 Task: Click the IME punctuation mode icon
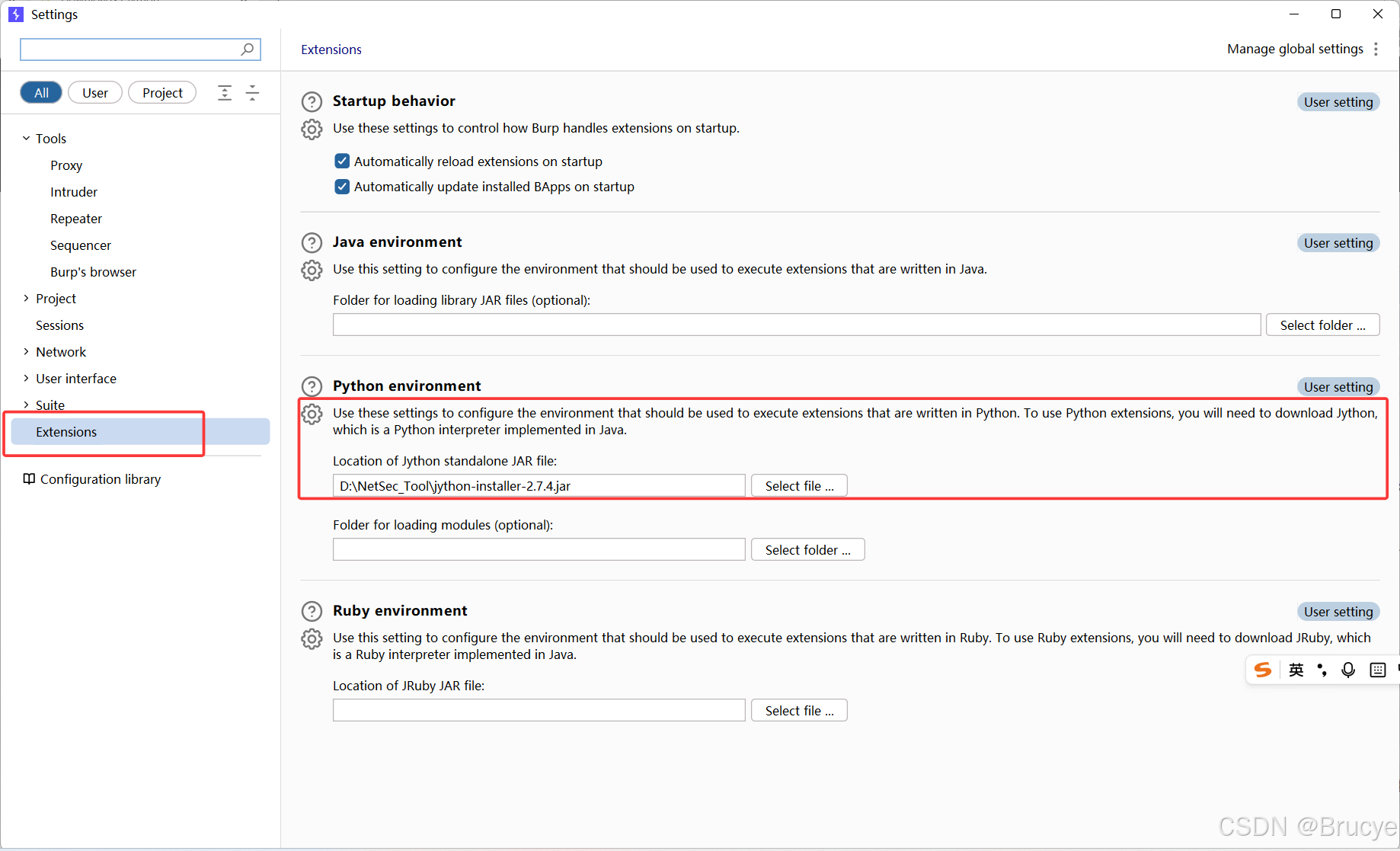click(x=1322, y=670)
